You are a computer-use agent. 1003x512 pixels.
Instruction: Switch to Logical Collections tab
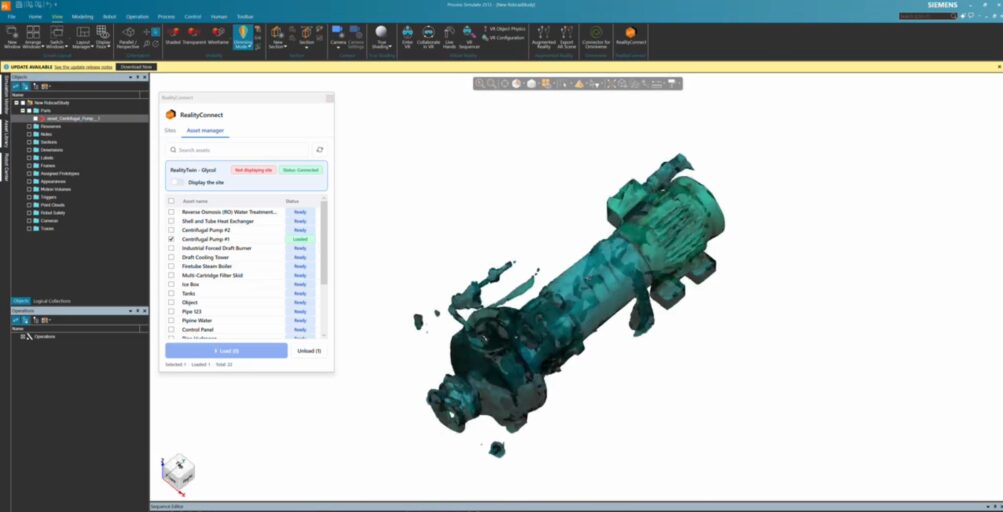[52, 301]
